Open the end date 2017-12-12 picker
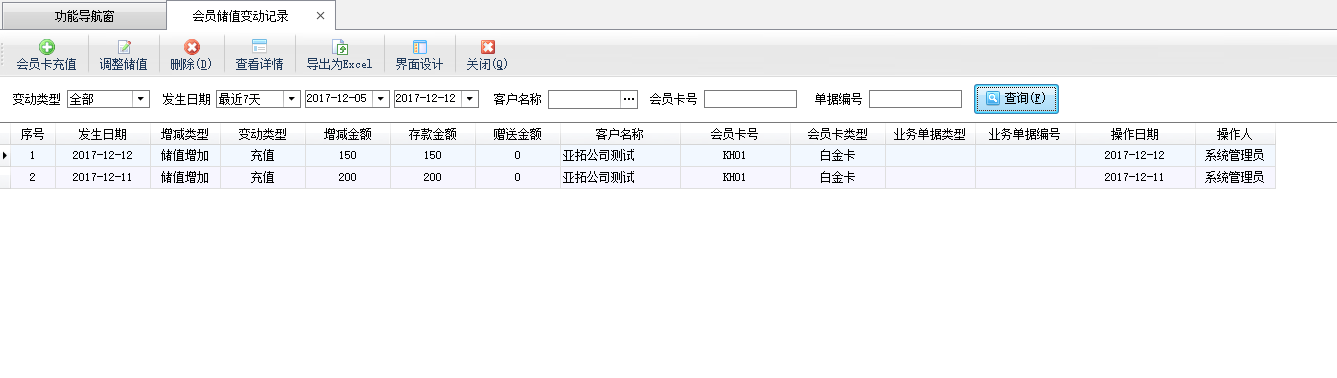 (x=471, y=99)
